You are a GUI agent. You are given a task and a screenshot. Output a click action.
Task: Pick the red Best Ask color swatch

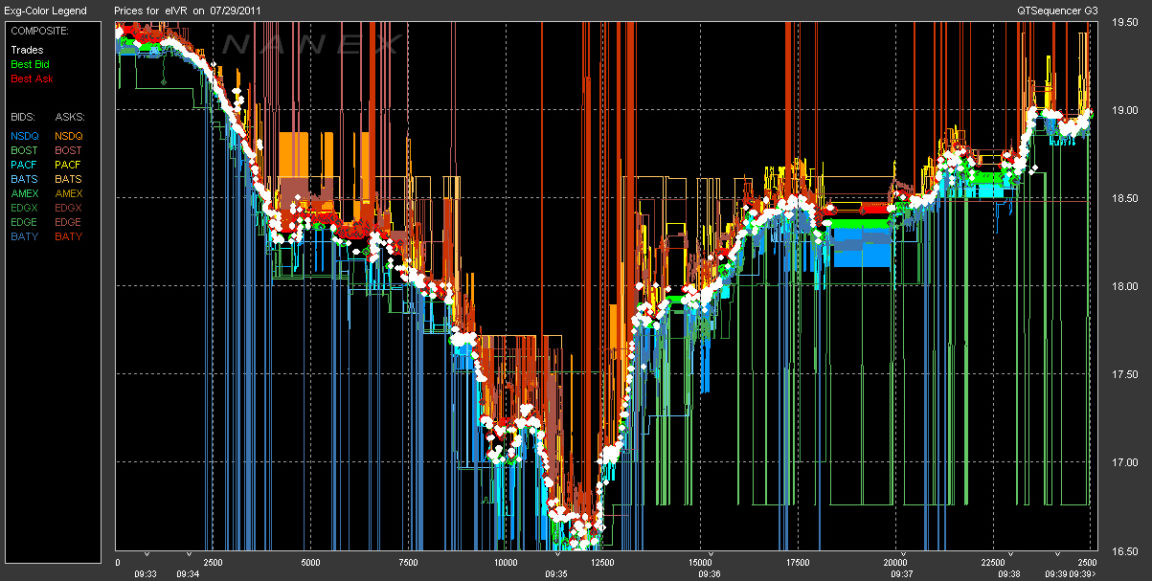click(31, 77)
